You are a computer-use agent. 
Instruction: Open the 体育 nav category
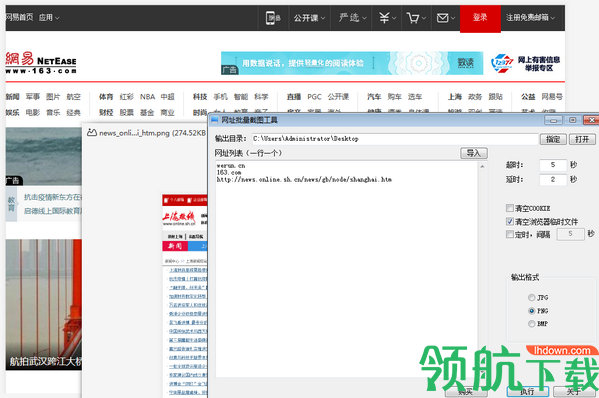click(x=106, y=97)
